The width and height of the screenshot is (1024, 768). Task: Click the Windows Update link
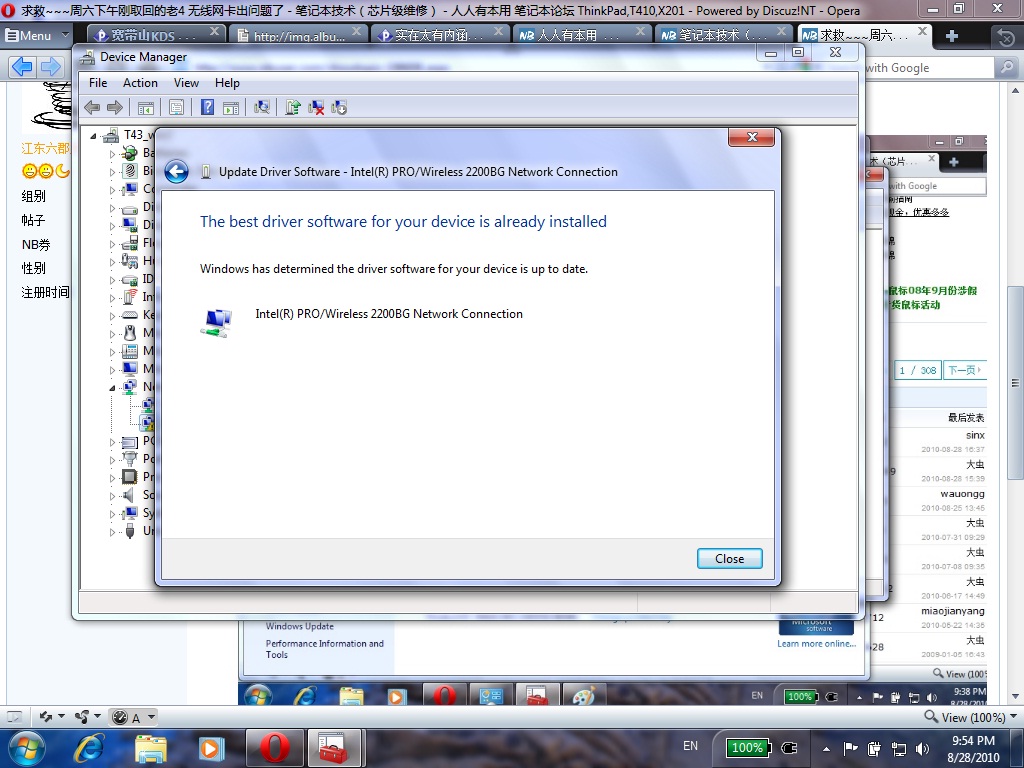click(x=300, y=626)
